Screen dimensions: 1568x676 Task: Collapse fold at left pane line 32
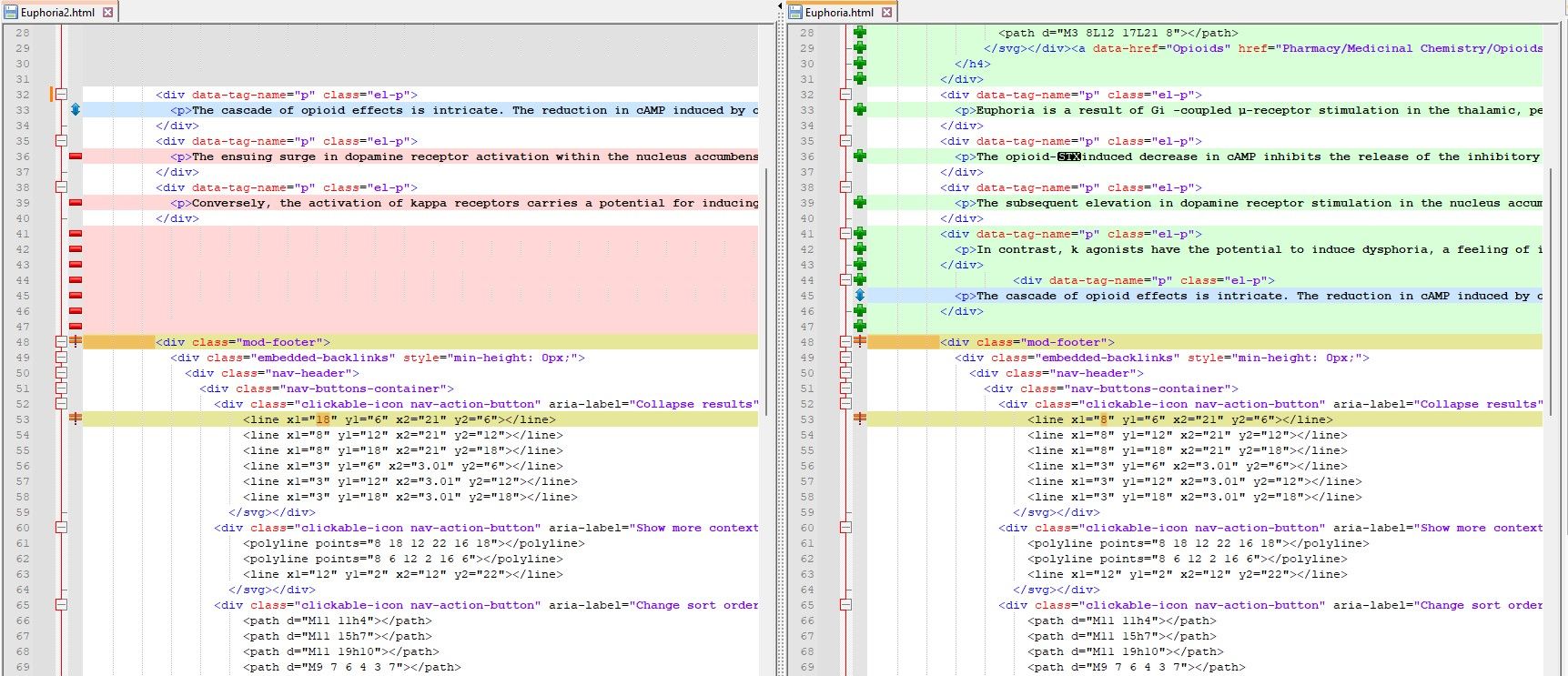61,95
